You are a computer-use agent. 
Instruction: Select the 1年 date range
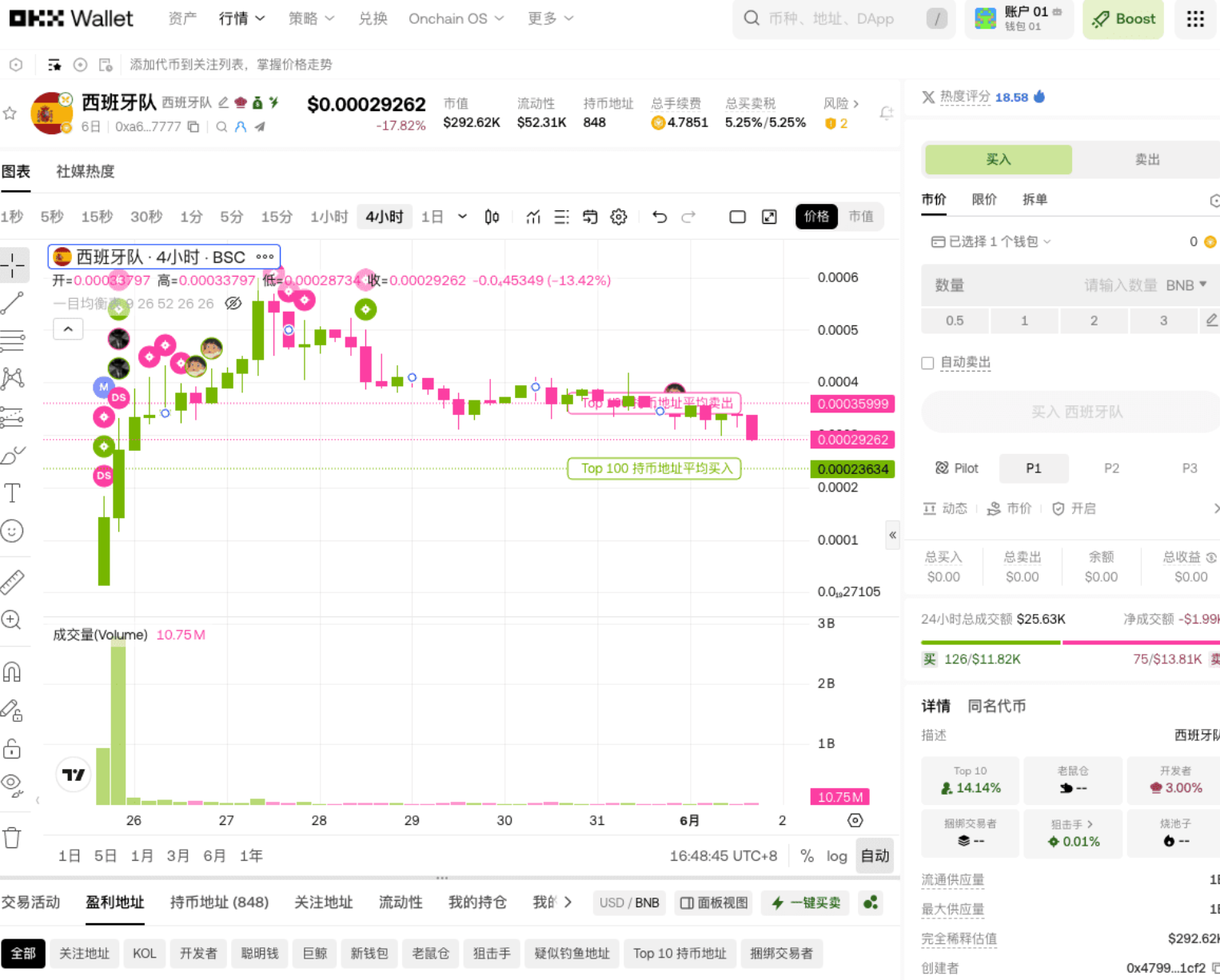pyautogui.click(x=251, y=856)
